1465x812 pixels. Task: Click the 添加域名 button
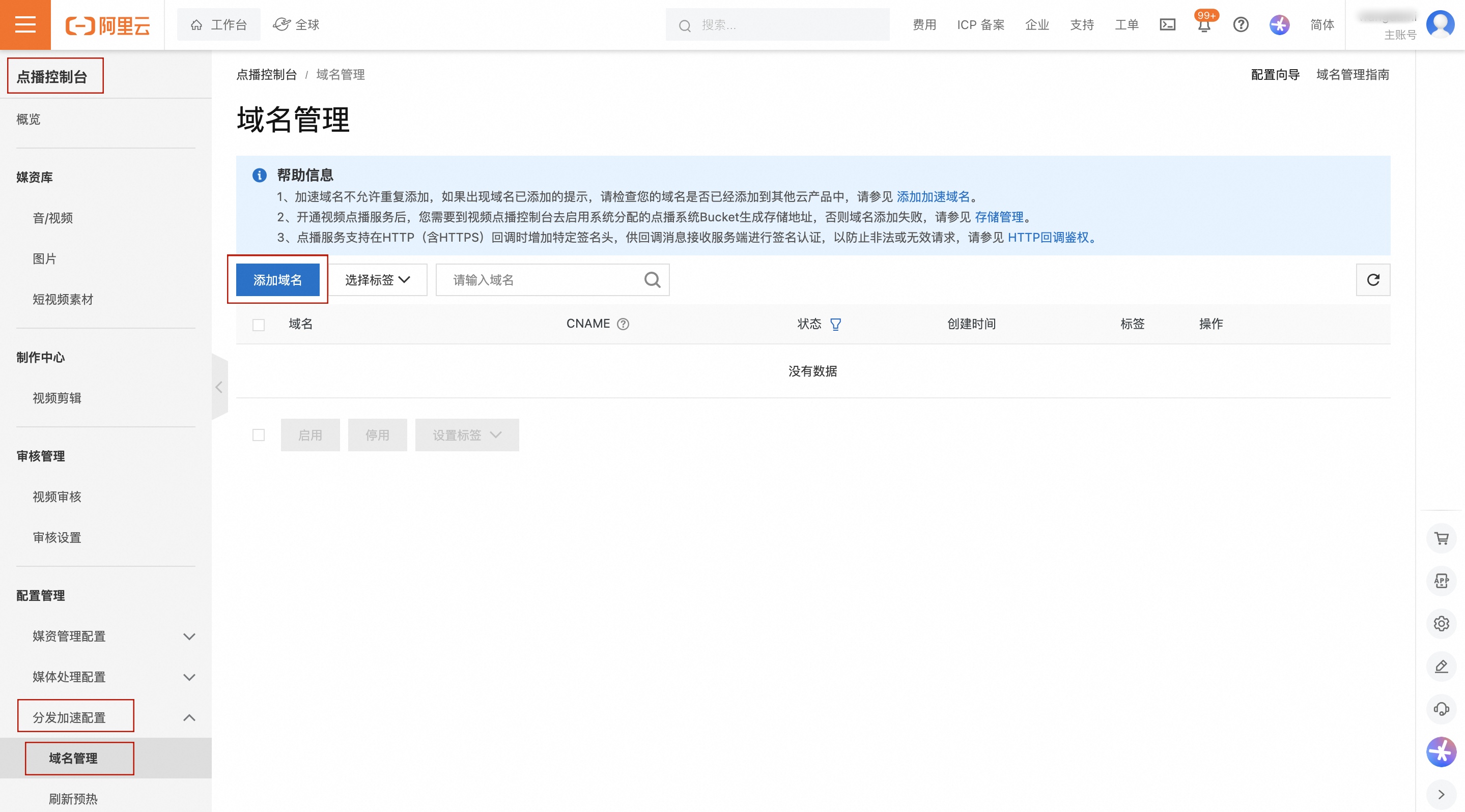pos(277,279)
